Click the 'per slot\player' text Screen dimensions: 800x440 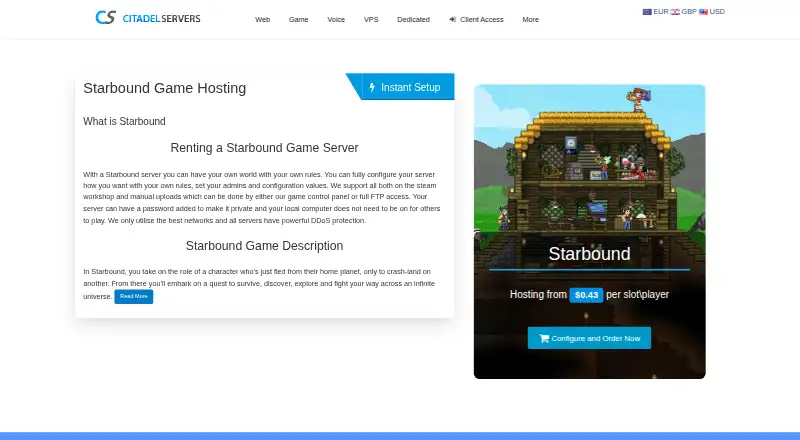point(637,295)
